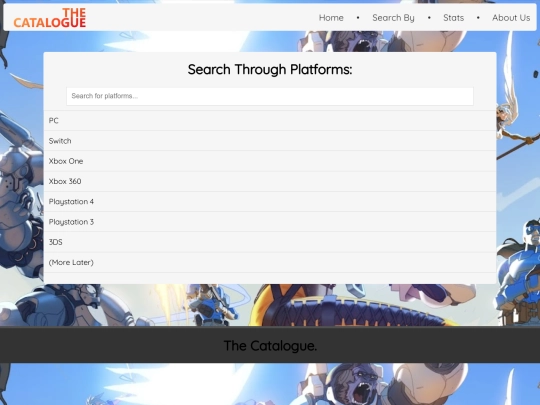The image size is (540, 405).
Task: Focus the Search for platforms field
Action: [x=270, y=96]
